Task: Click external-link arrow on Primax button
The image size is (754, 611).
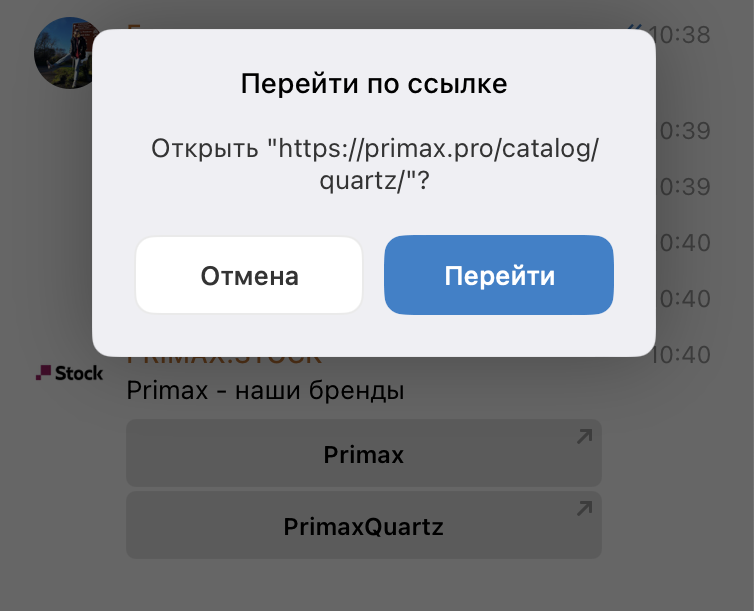Action: [584, 436]
